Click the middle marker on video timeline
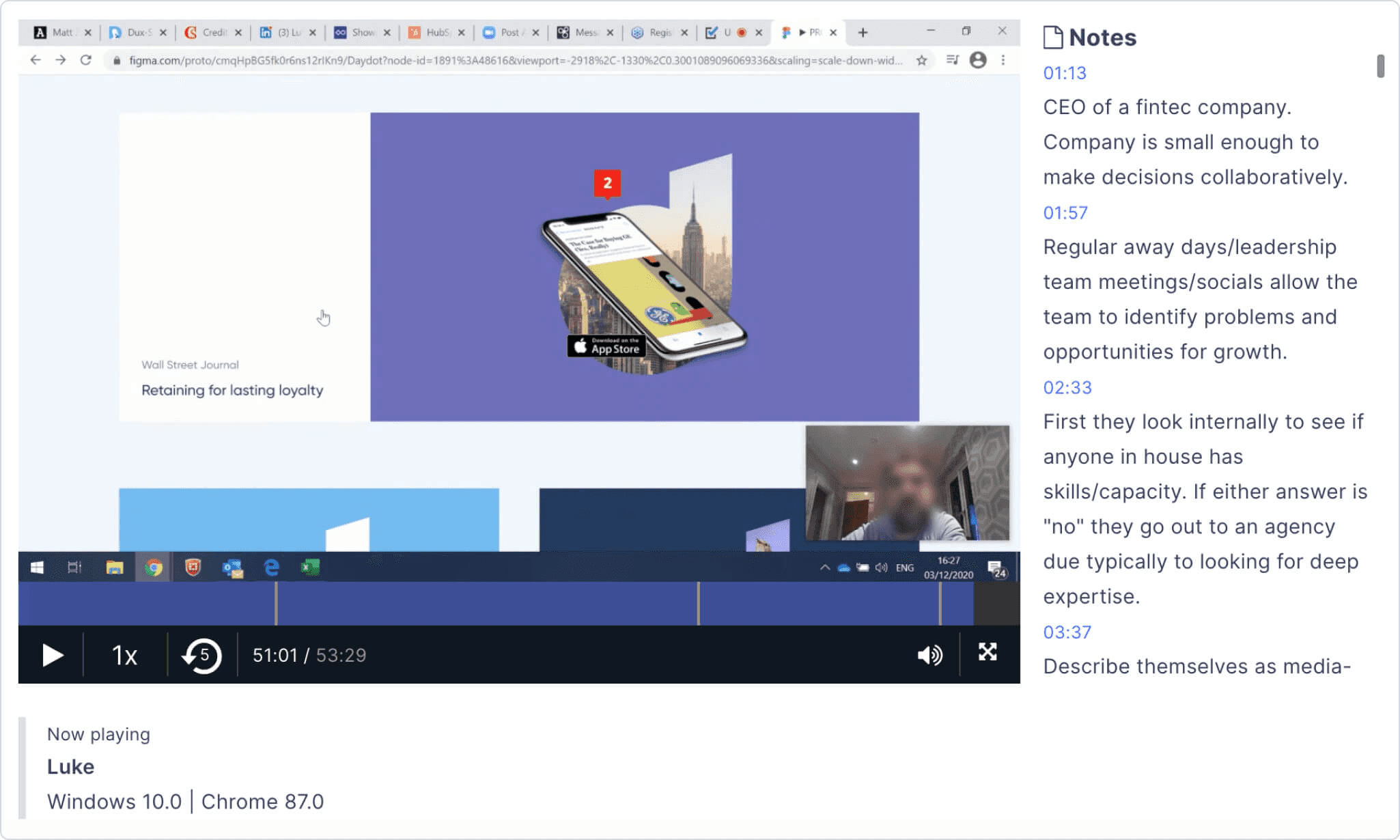Image resolution: width=1400 pixels, height=840 pixels. click(x=698, y=604)
